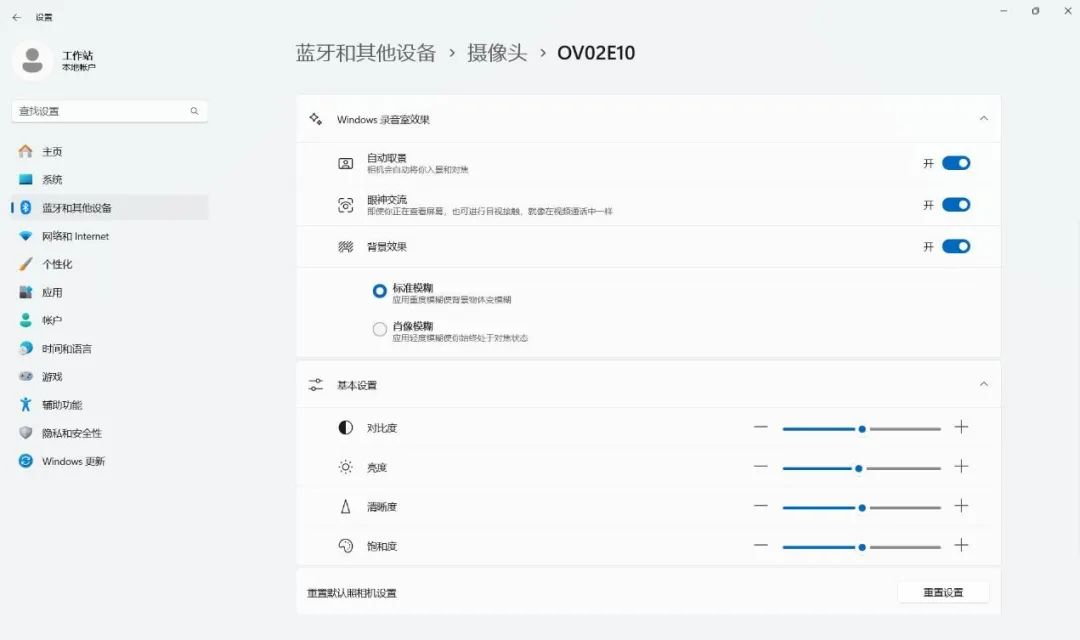The image size is (1080, 640).
Task: Open the user account avatar for 工作站
Action: click(x=32, y=61)
